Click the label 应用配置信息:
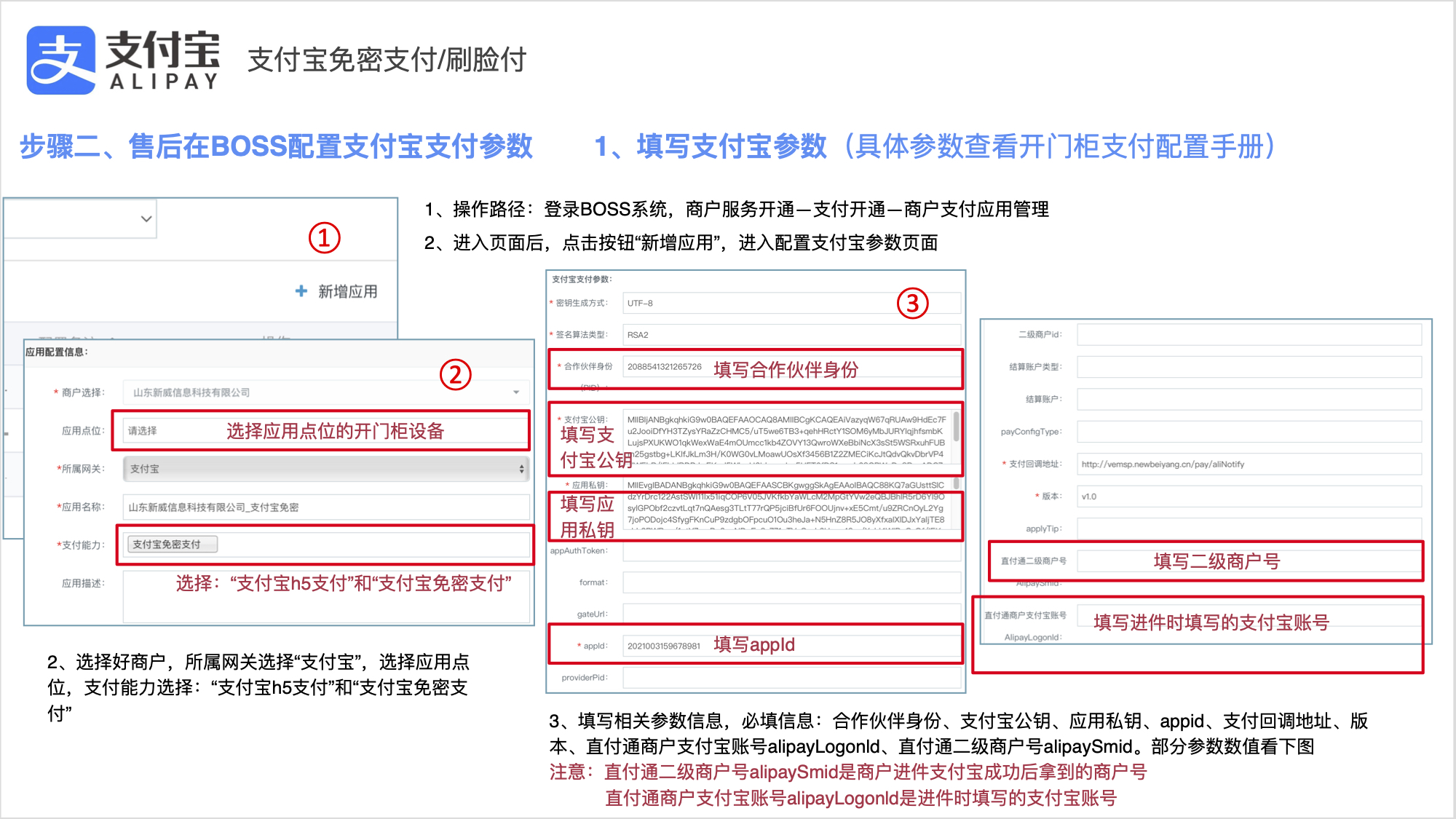The width and height of the screenshot is (1456, 819). click(57, 352)
